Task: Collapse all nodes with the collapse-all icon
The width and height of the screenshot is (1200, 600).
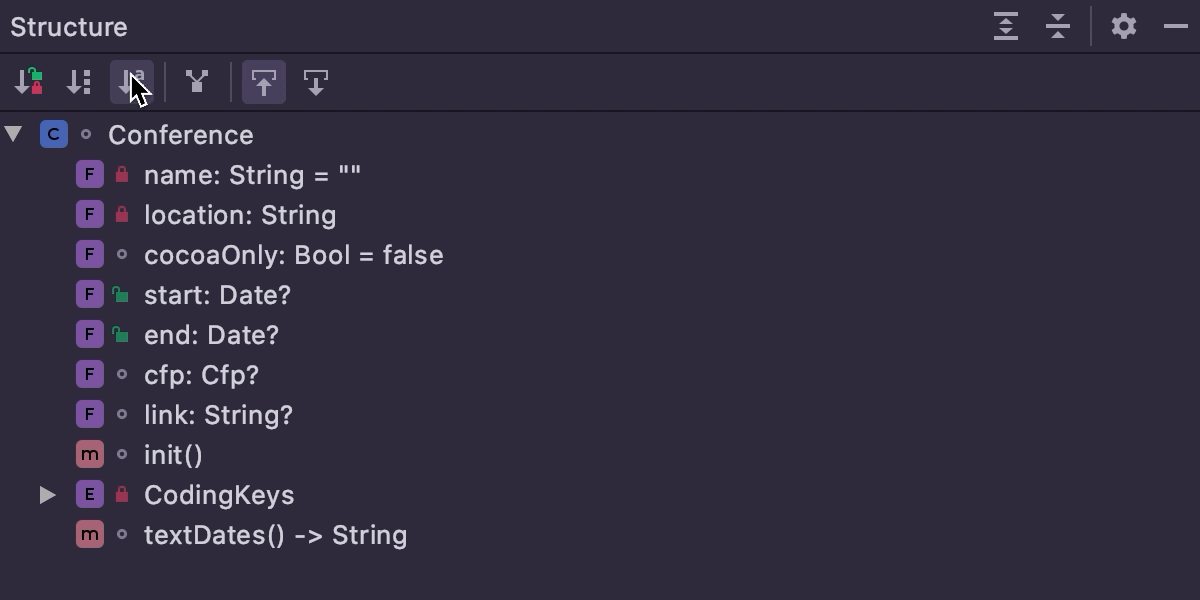Action: [1057, 27]
